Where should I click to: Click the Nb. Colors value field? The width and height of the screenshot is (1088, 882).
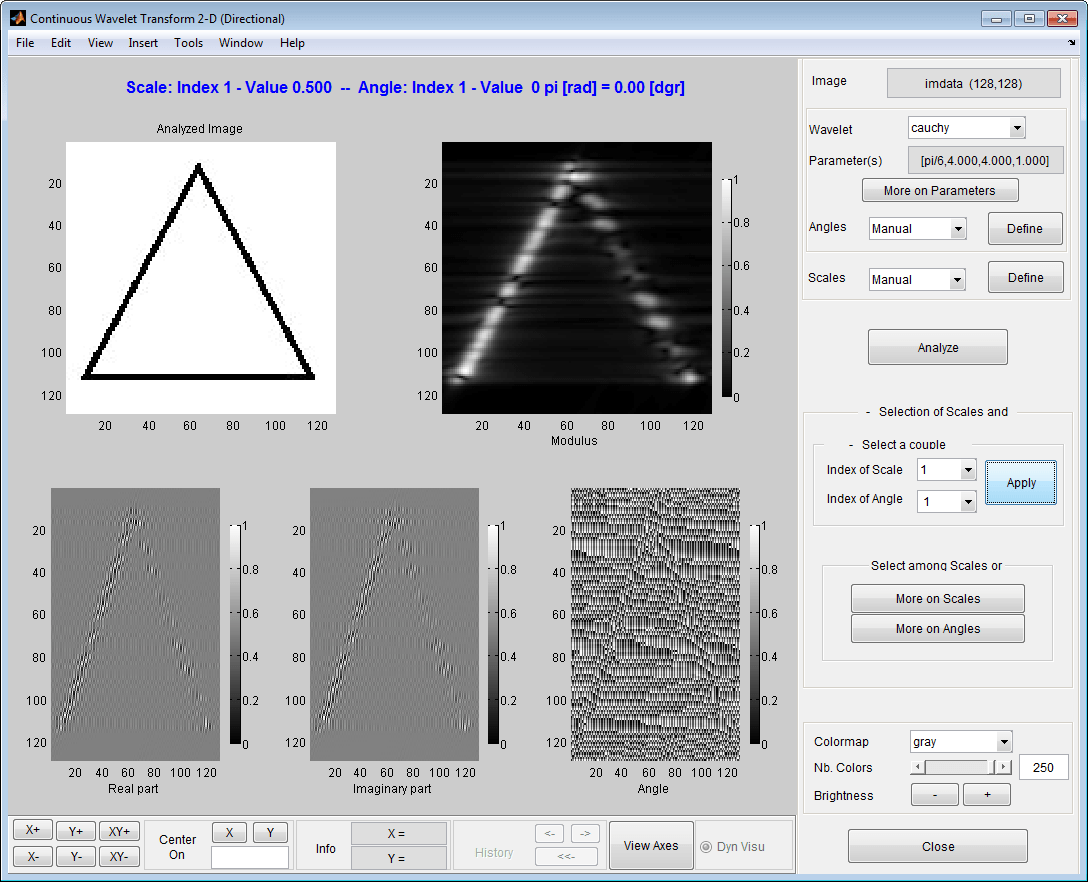pyautogui.click(x=1043, y=767)
